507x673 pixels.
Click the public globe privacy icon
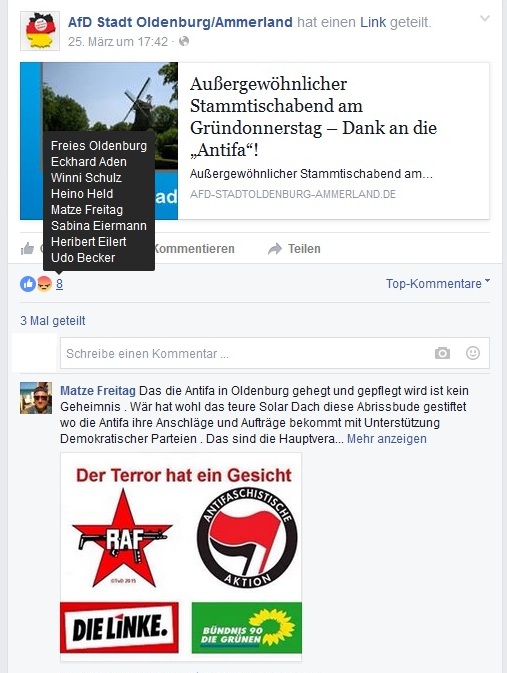coord(184,41)
